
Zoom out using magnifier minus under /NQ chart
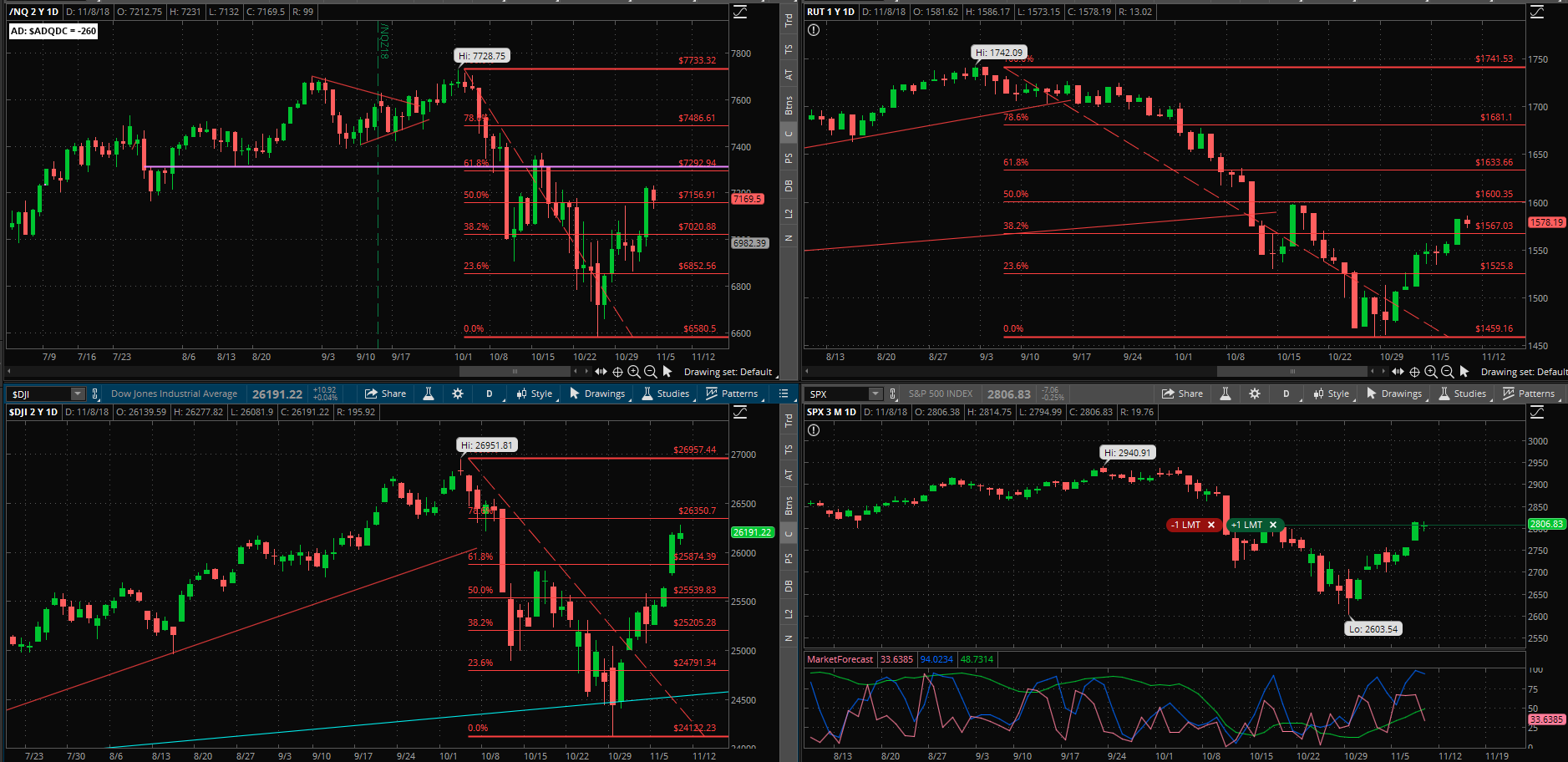point(651,372)
